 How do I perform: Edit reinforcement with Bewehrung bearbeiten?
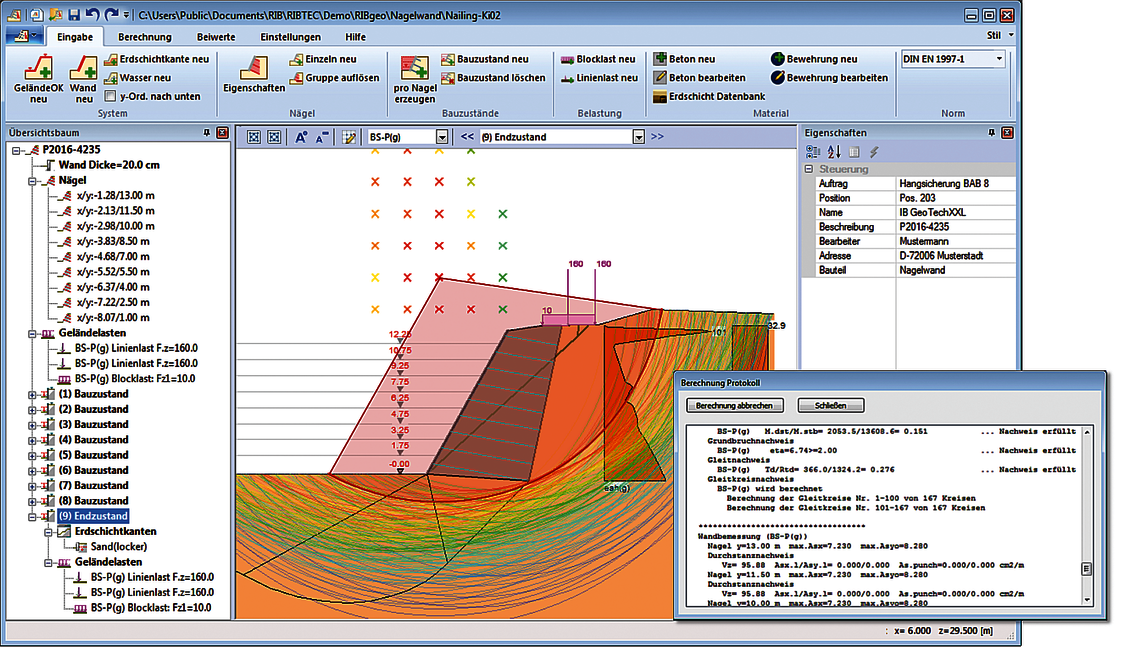pyautogui.click(x=830, y=78)
